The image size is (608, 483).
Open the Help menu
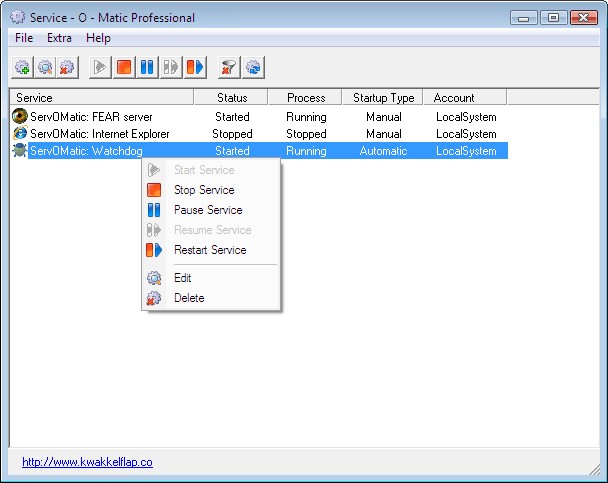pyautogui.click(x=98, y=38)
